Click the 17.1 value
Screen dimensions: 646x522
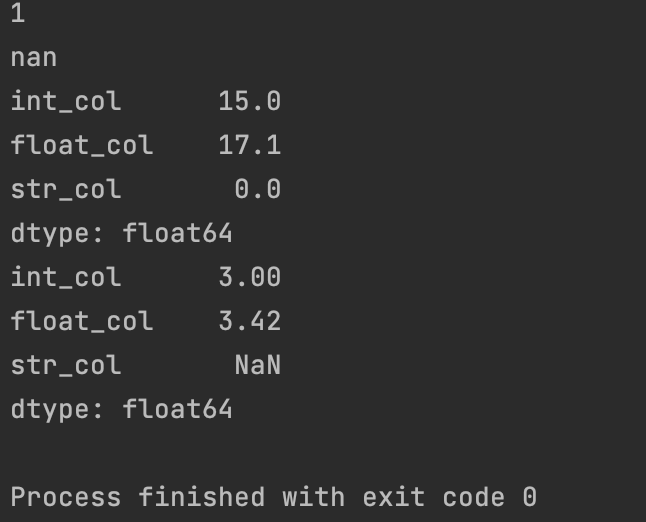point(249,145)
